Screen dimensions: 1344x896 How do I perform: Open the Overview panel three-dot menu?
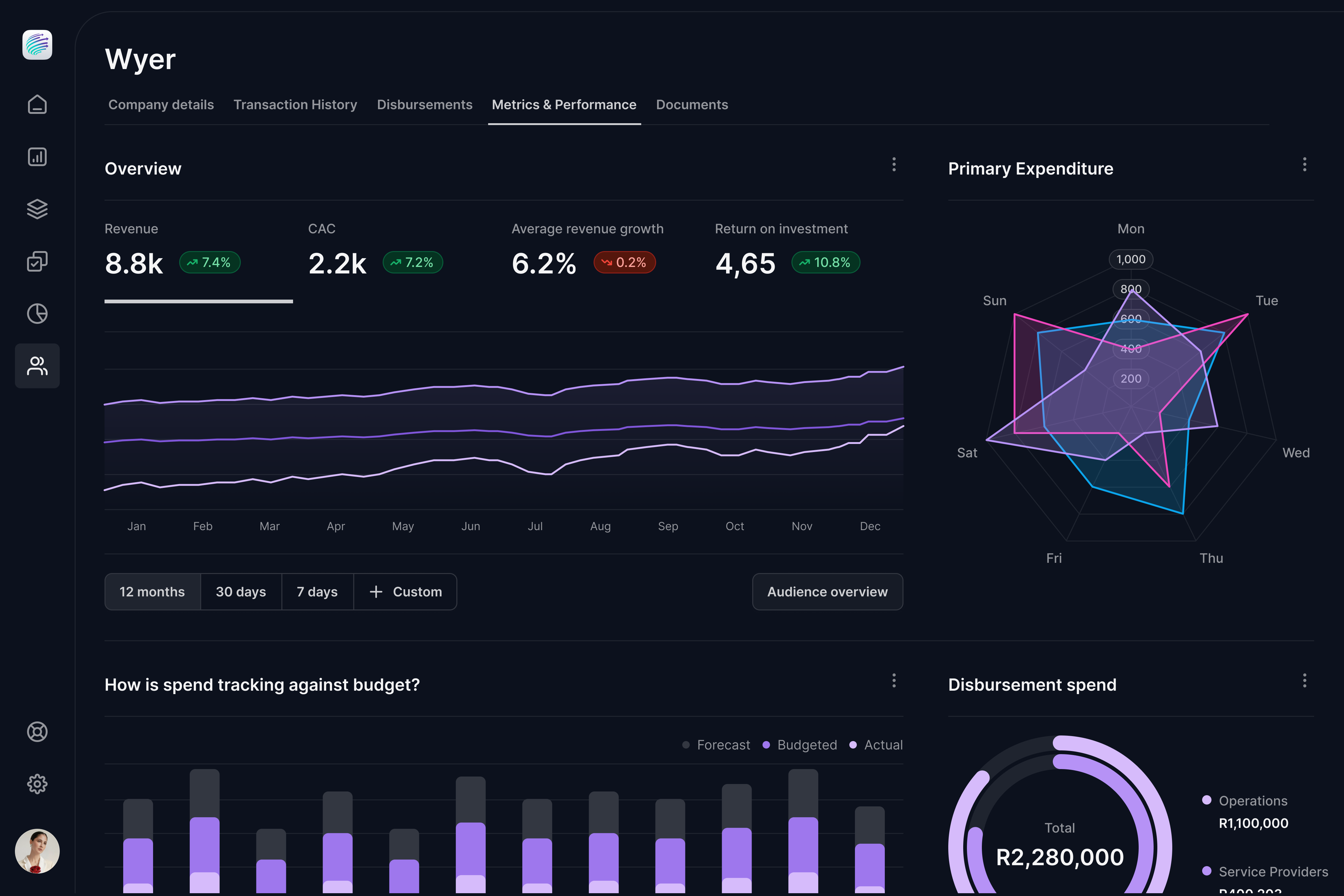(894, 165)
